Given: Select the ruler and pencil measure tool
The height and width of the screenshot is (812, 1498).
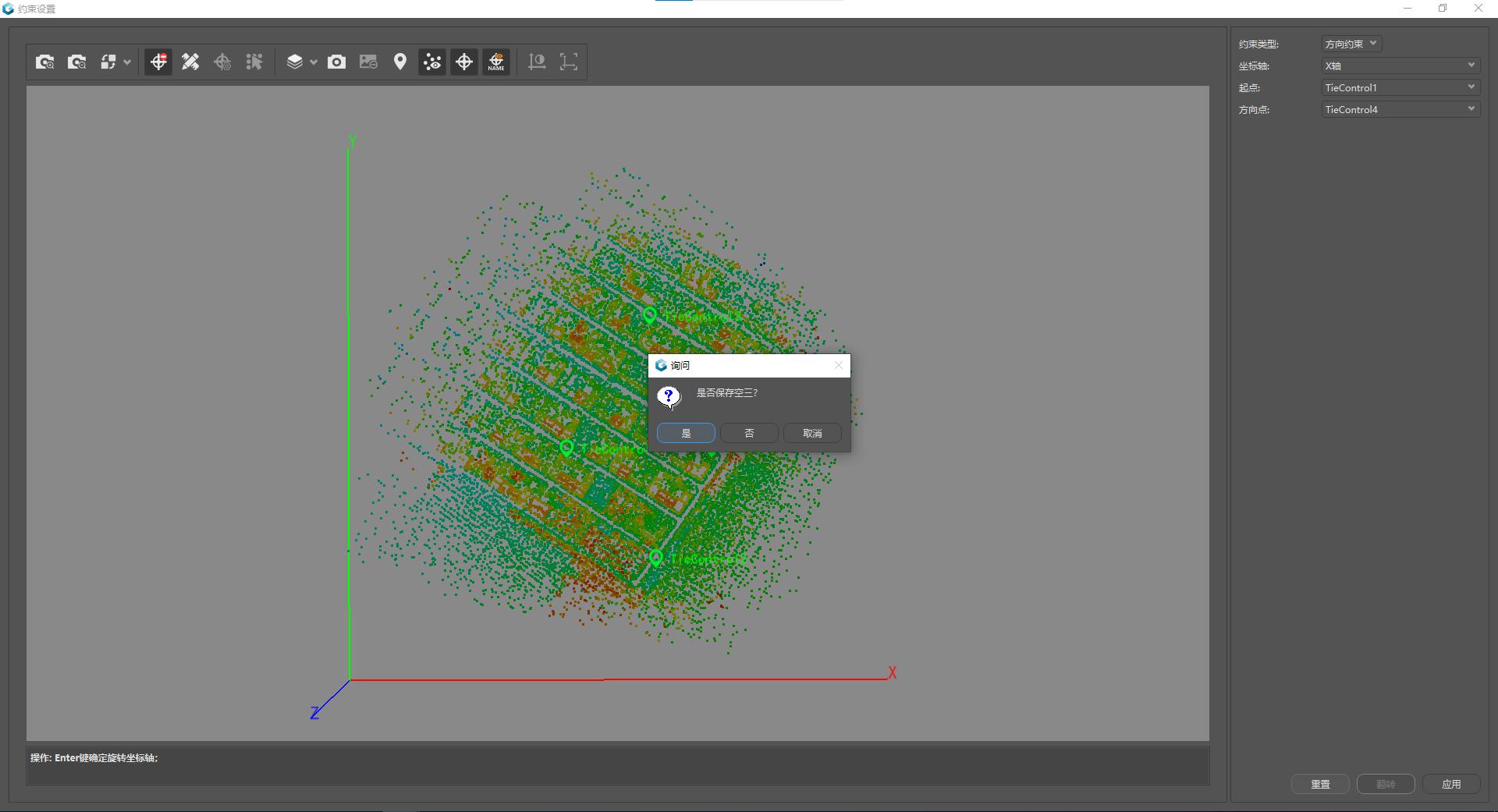Looking at the screenshot, I should [x=190, y=62].
